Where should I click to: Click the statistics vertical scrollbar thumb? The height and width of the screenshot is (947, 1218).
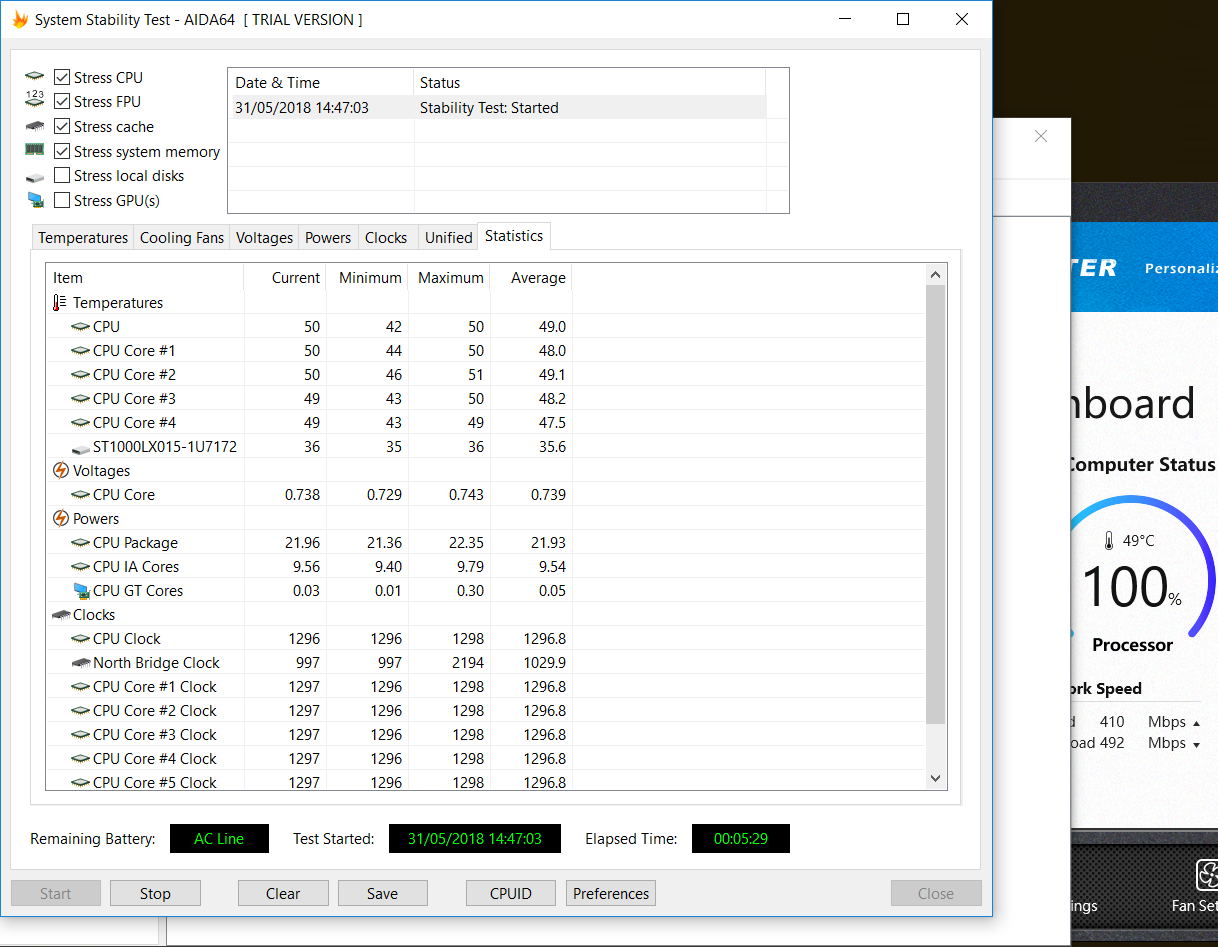tap(935, 504)
